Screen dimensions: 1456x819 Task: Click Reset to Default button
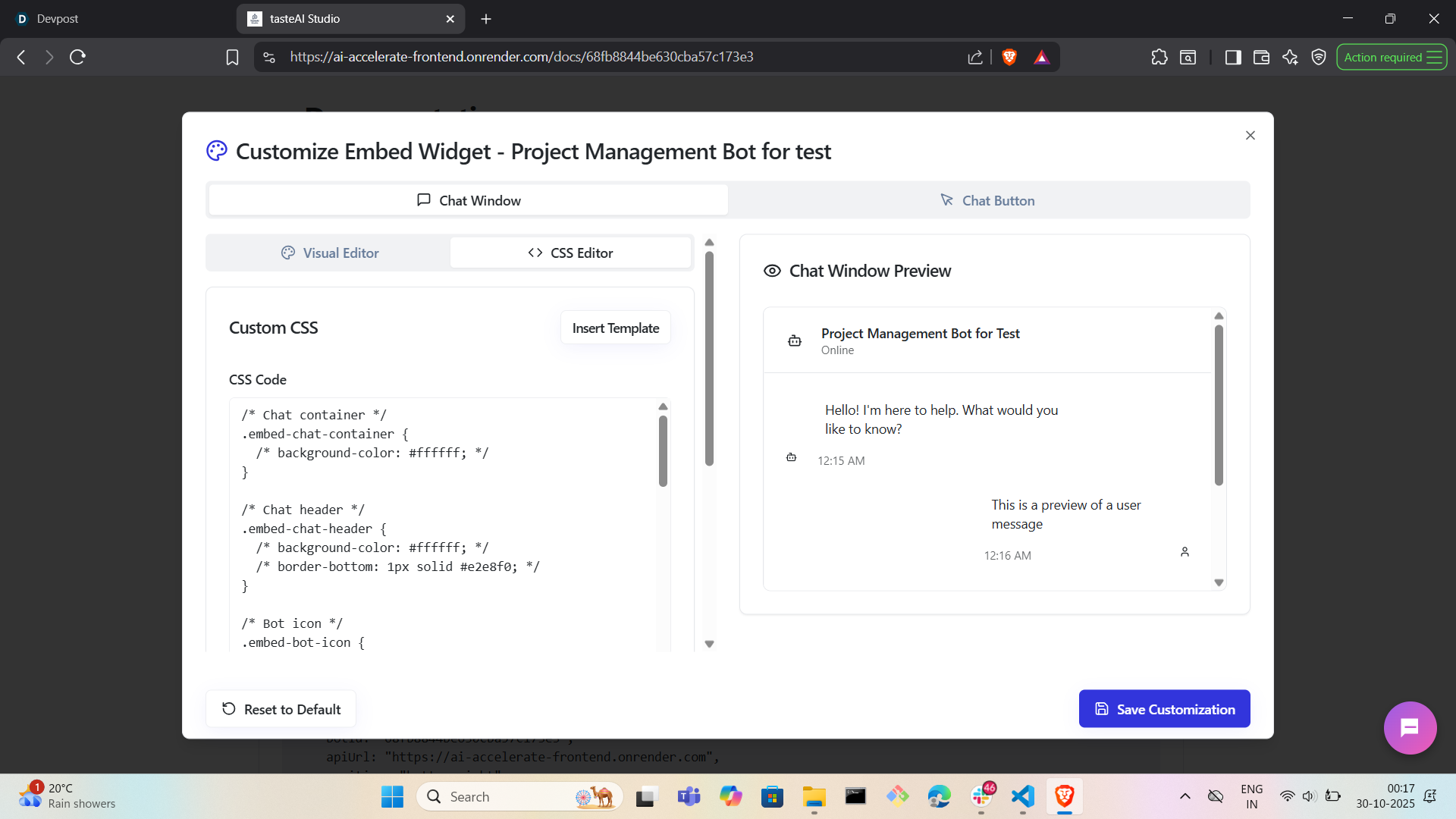281,709
